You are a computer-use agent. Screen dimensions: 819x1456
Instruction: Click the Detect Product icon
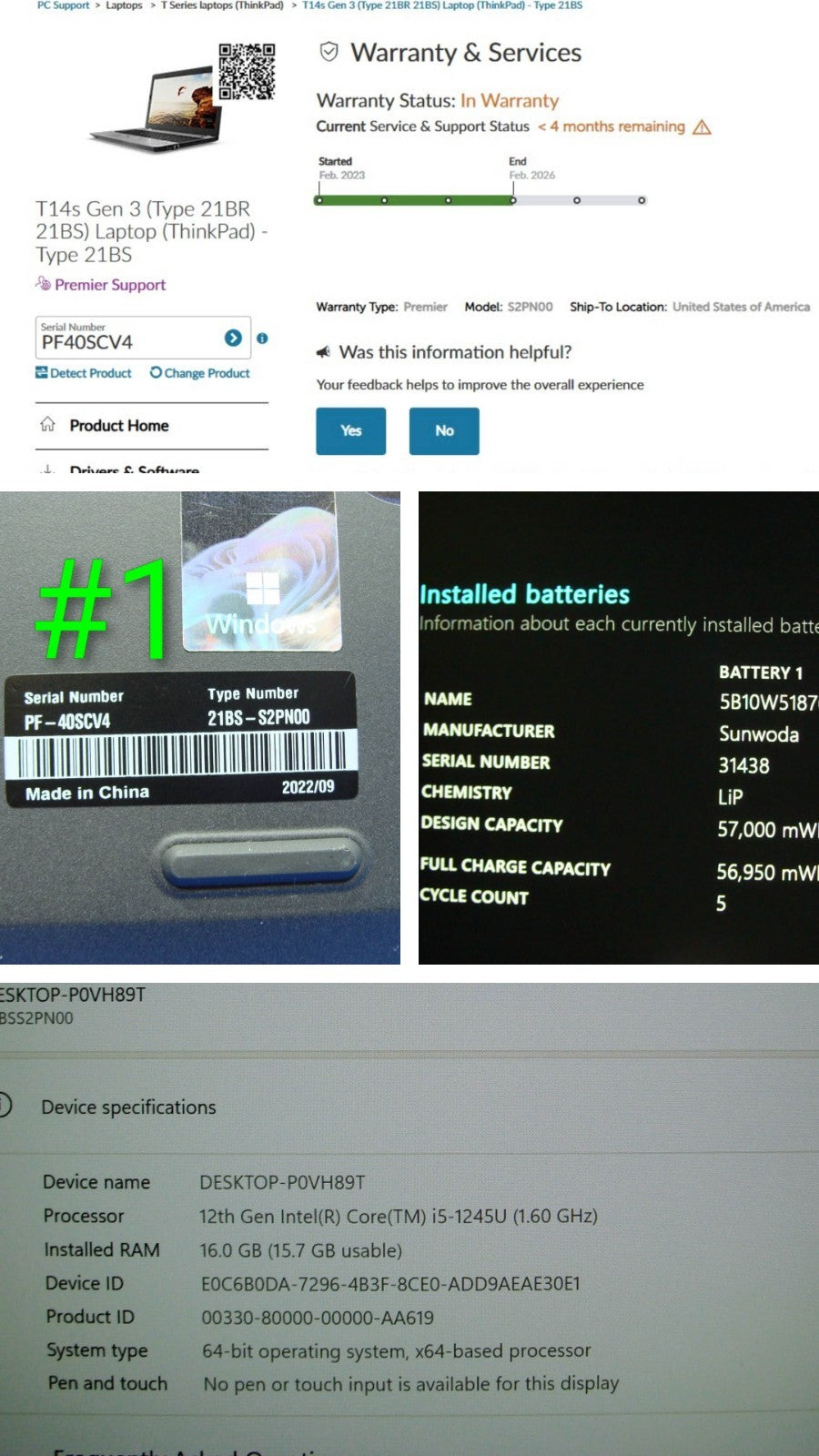click(41, 373)
